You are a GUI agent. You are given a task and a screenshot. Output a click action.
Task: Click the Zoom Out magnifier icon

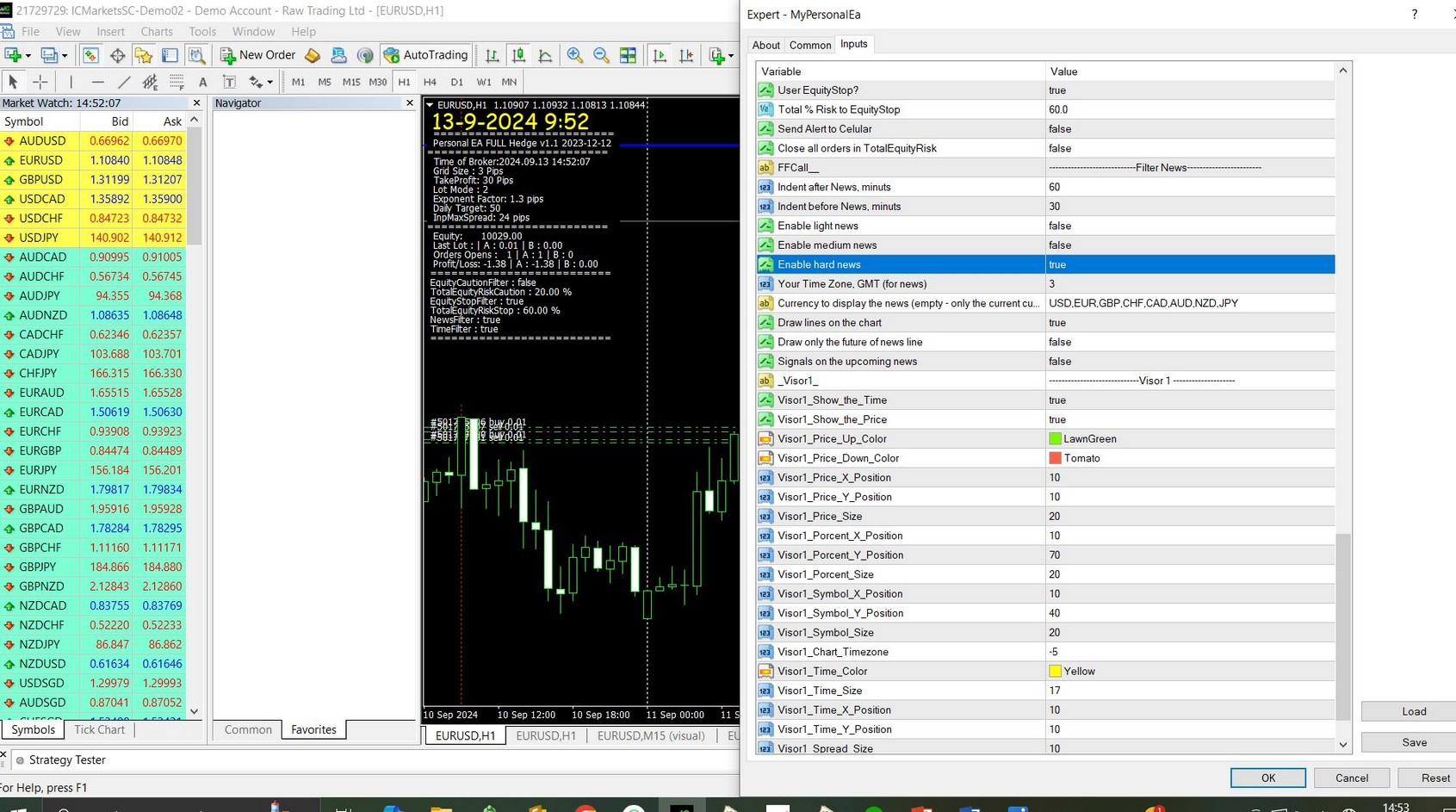pyautogui.click(x=601, y=55)
